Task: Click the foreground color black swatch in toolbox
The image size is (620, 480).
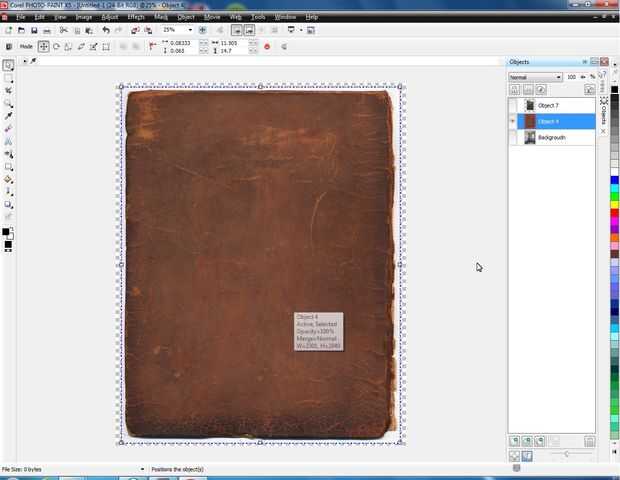Action: pyautogui.click(x=6, y=232)
